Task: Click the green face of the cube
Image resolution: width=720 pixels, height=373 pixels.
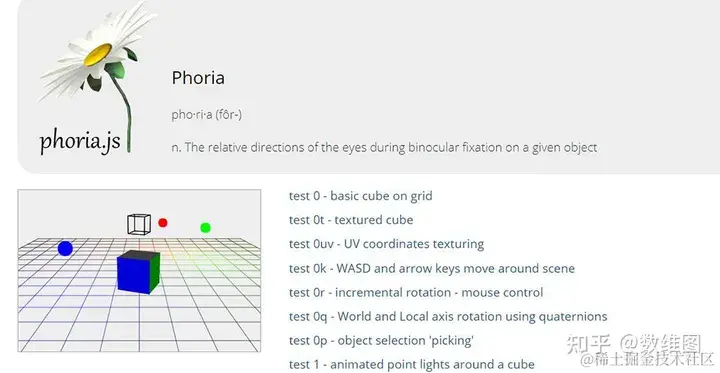Action: [x=155, y=273]
